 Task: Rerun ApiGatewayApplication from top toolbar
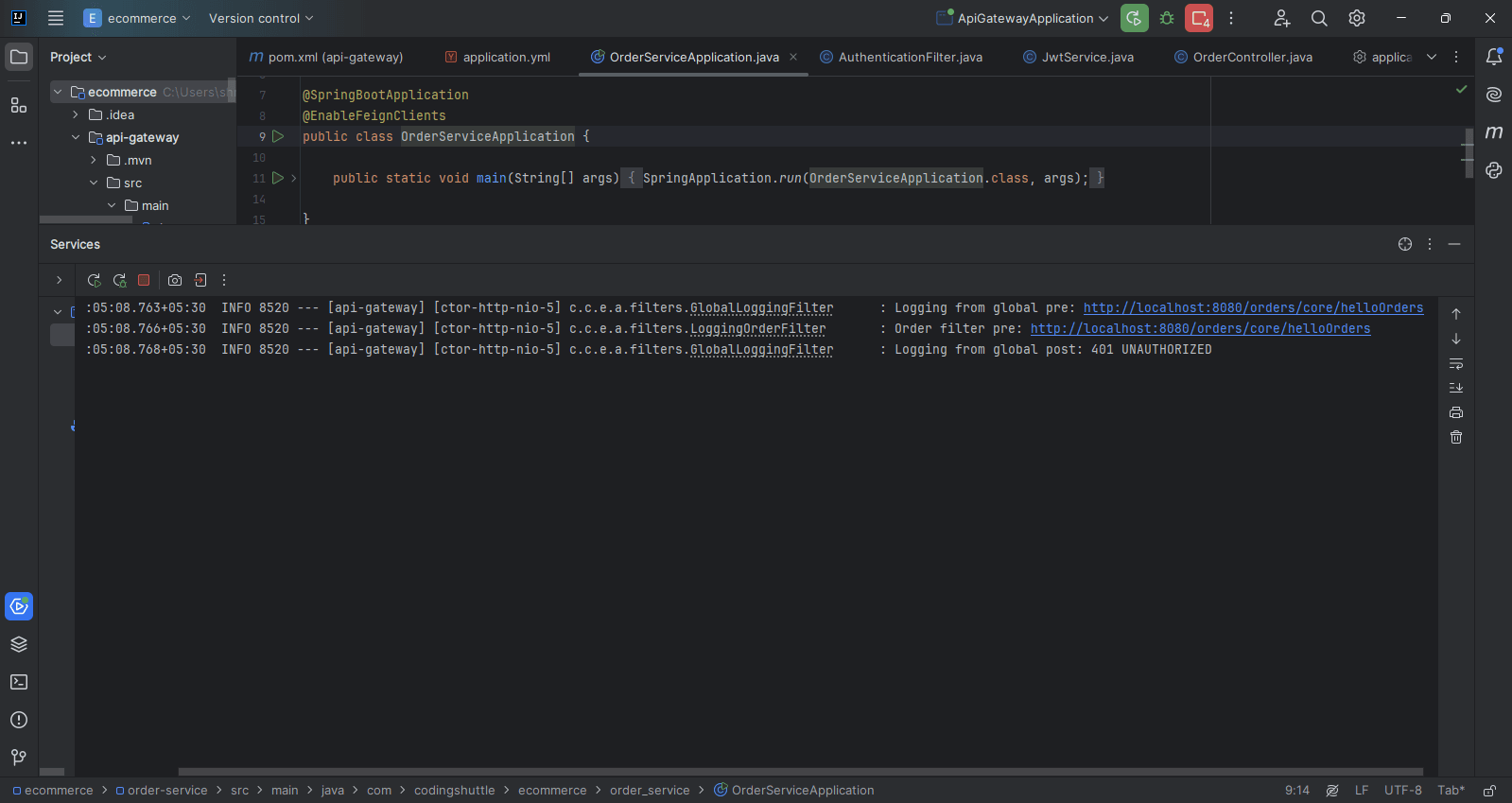point(1134,18)
